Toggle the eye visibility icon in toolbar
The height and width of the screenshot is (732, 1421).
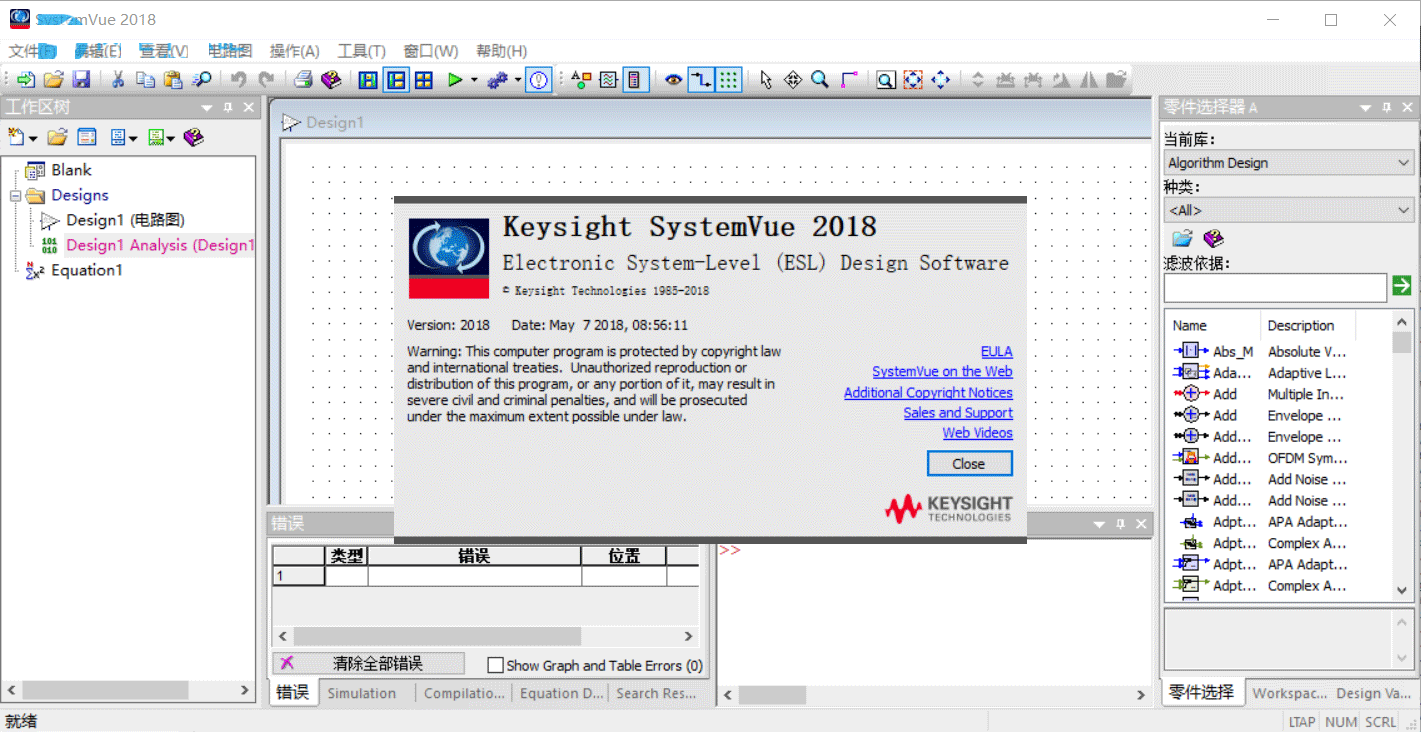pyautogui.click(x=673, y=80)
